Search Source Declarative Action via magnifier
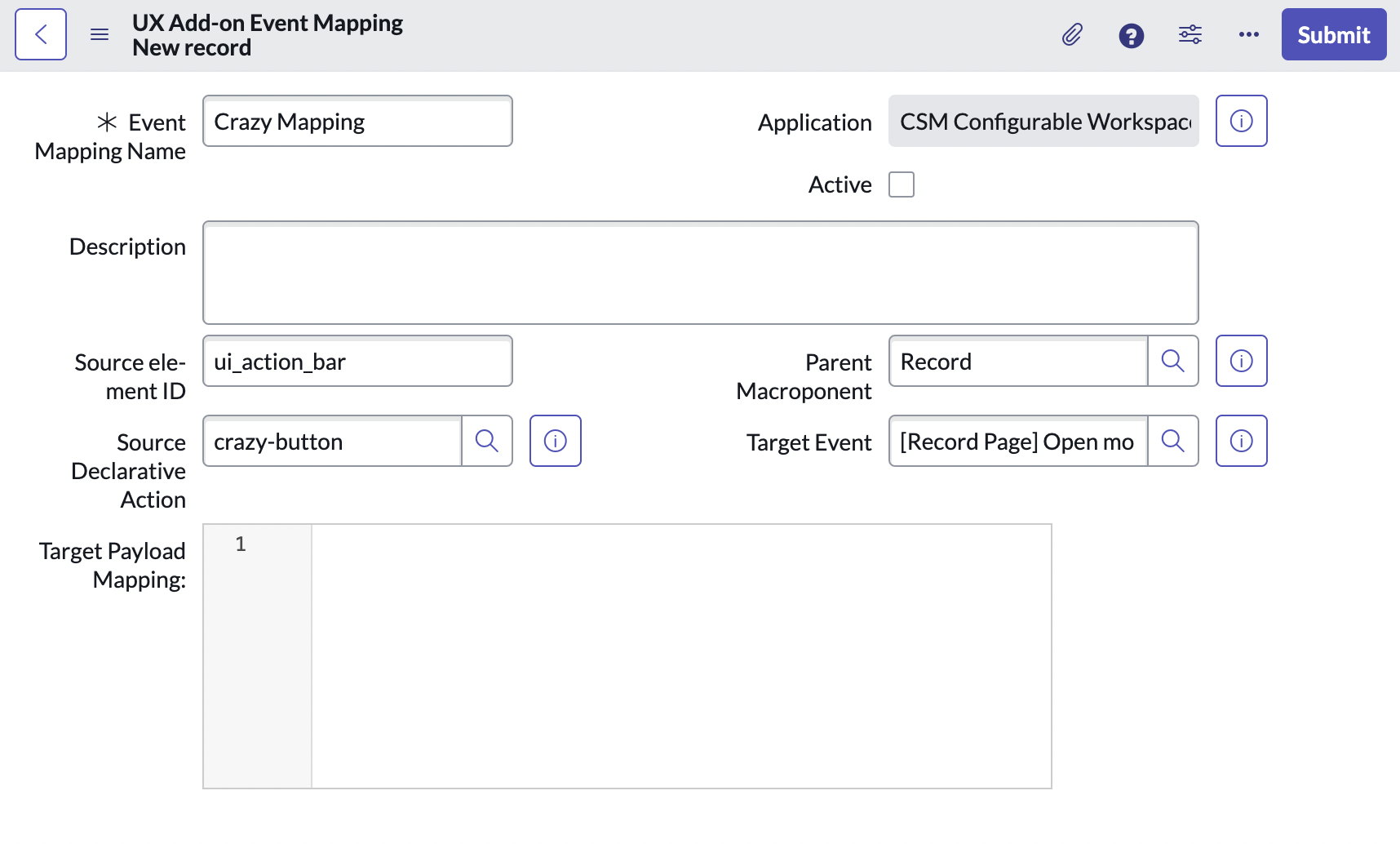Viewport: 1400px width, 844px height. (487, 441)
